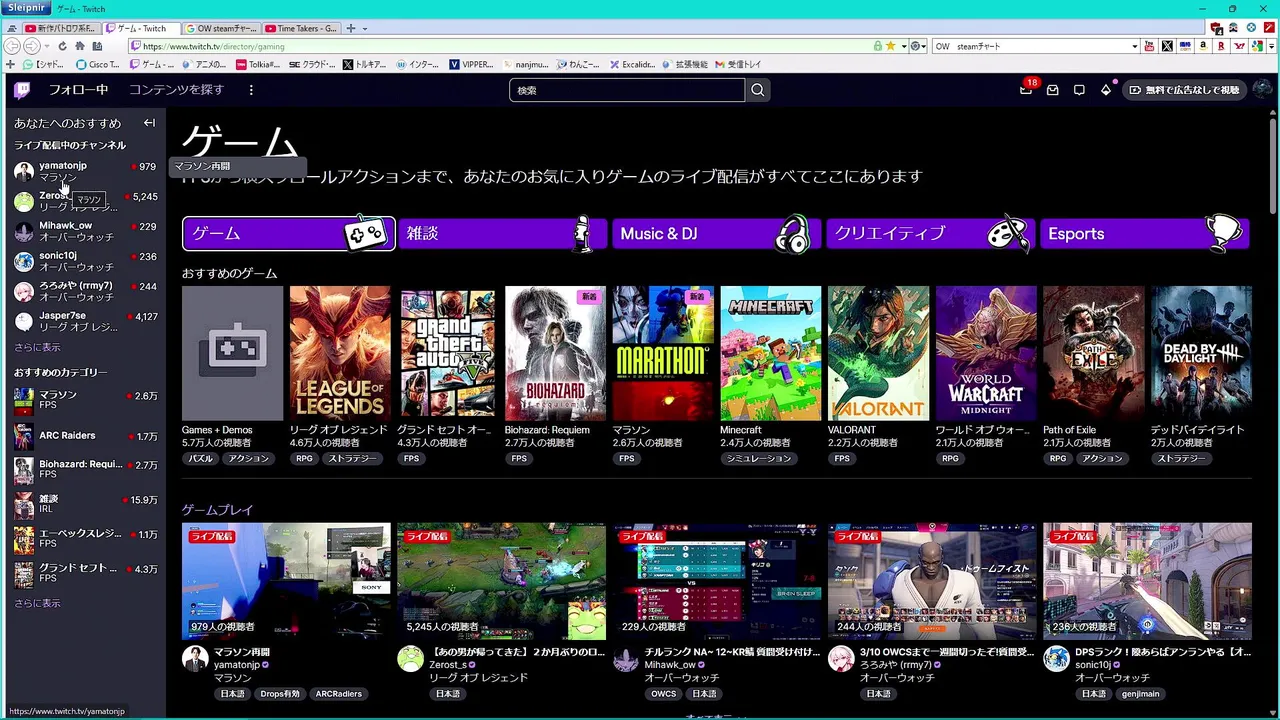
Task: Open the user avatar menu
Action: tap(1262, 90)
